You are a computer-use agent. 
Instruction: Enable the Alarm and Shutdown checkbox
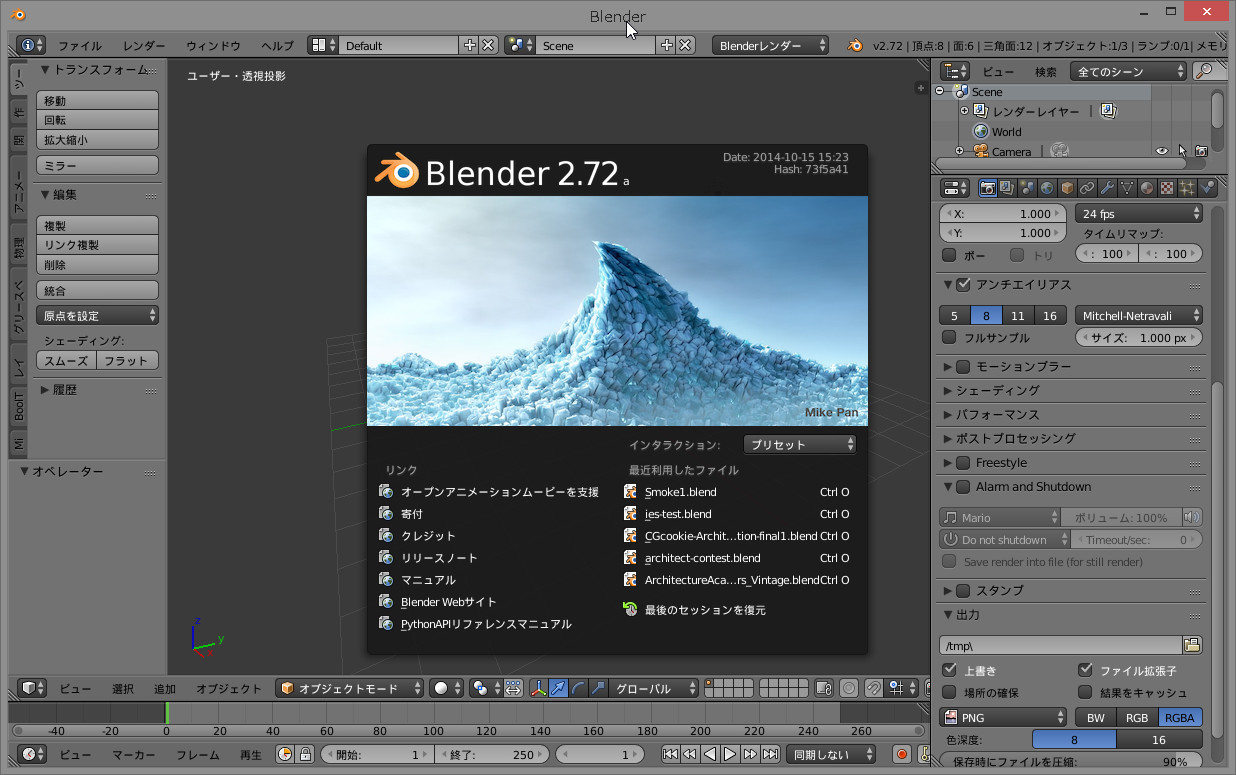point(963,487)
